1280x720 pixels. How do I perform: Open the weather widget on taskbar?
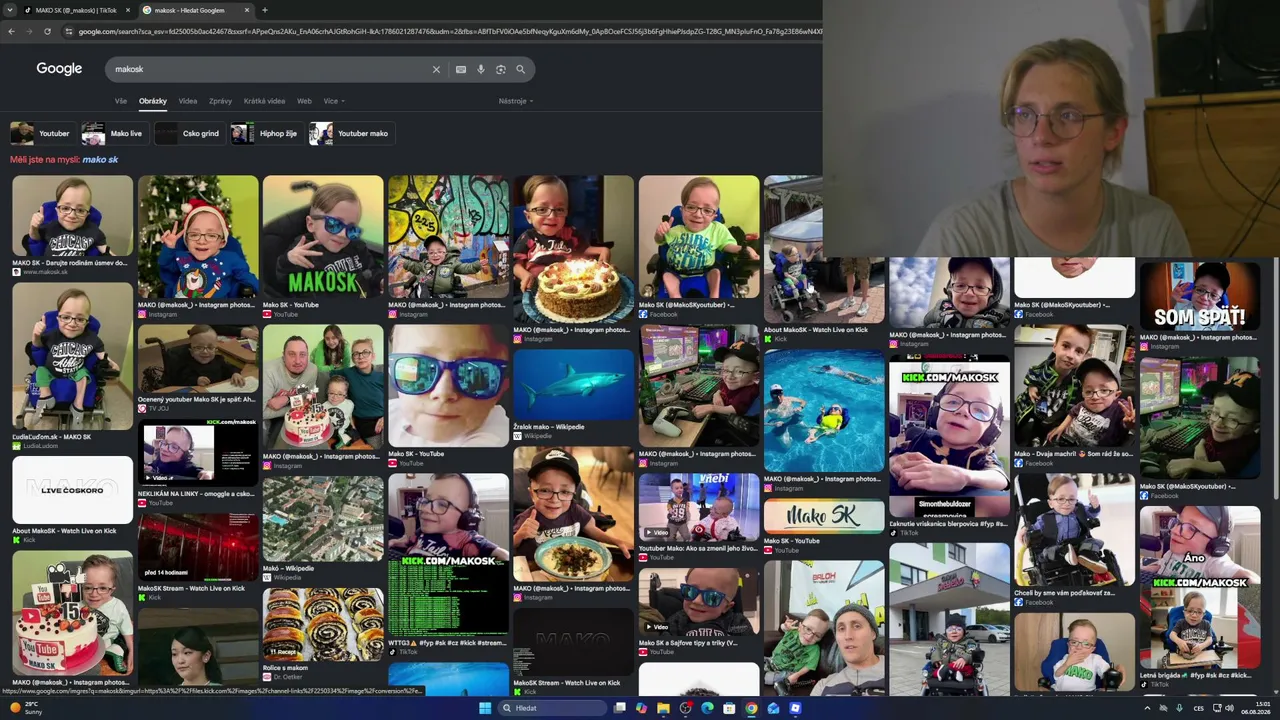[26, 708]
